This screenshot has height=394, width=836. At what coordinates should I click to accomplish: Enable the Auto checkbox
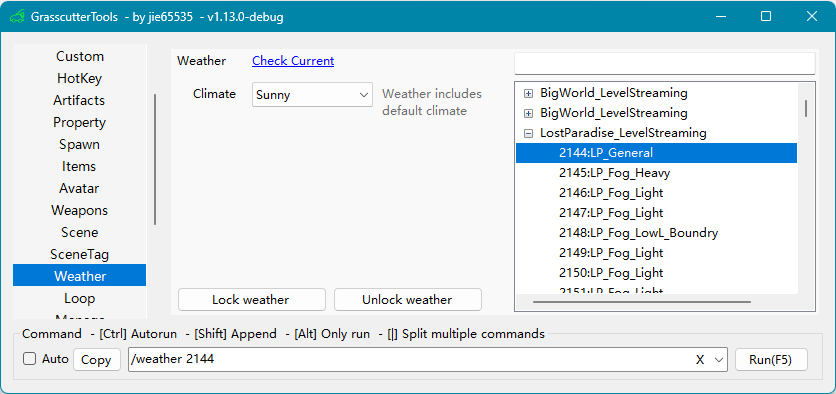click(29, 359)
